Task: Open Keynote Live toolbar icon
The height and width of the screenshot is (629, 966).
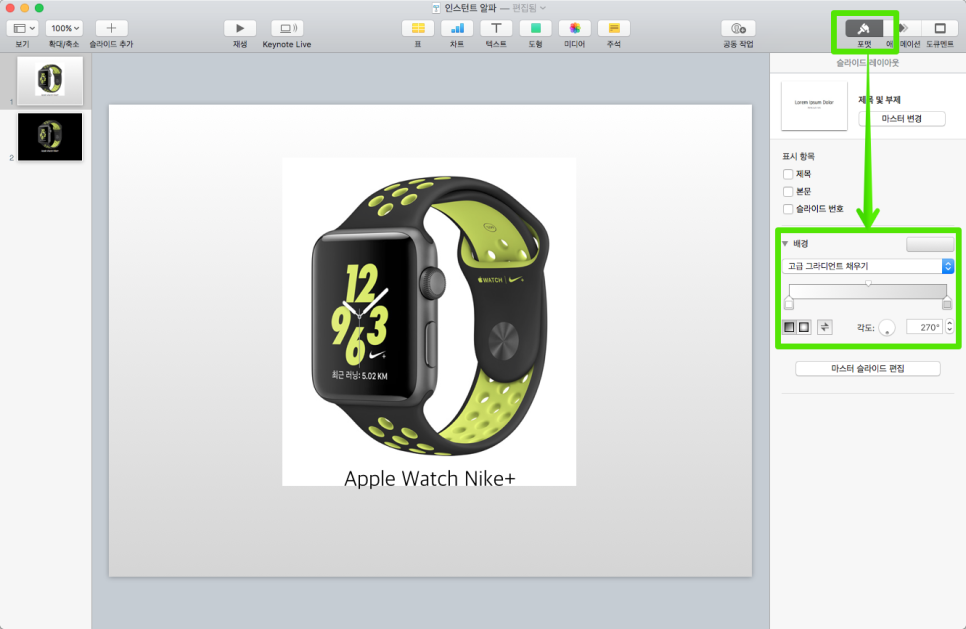Action: (x=286, y=28)
